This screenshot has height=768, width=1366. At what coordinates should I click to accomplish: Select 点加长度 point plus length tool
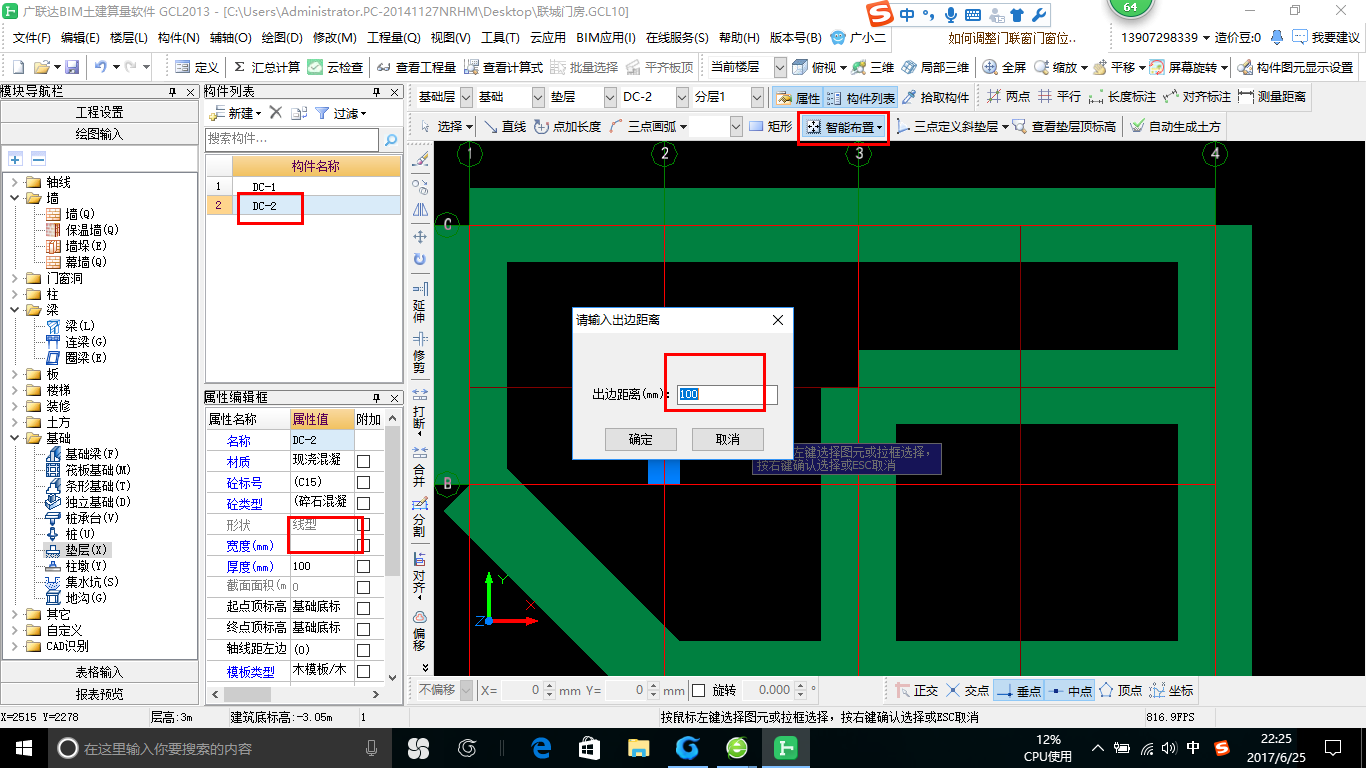tap(567, 127)
